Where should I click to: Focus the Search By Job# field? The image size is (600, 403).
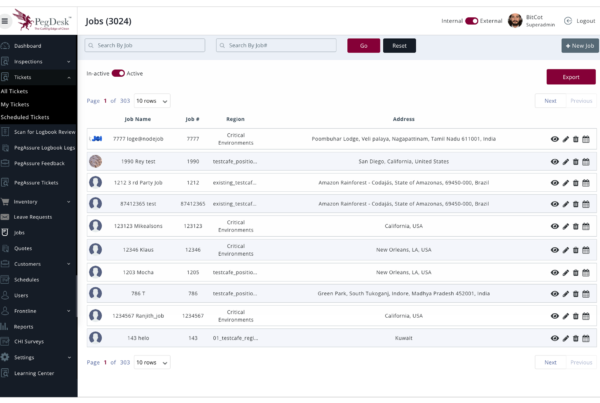[276, 45]
